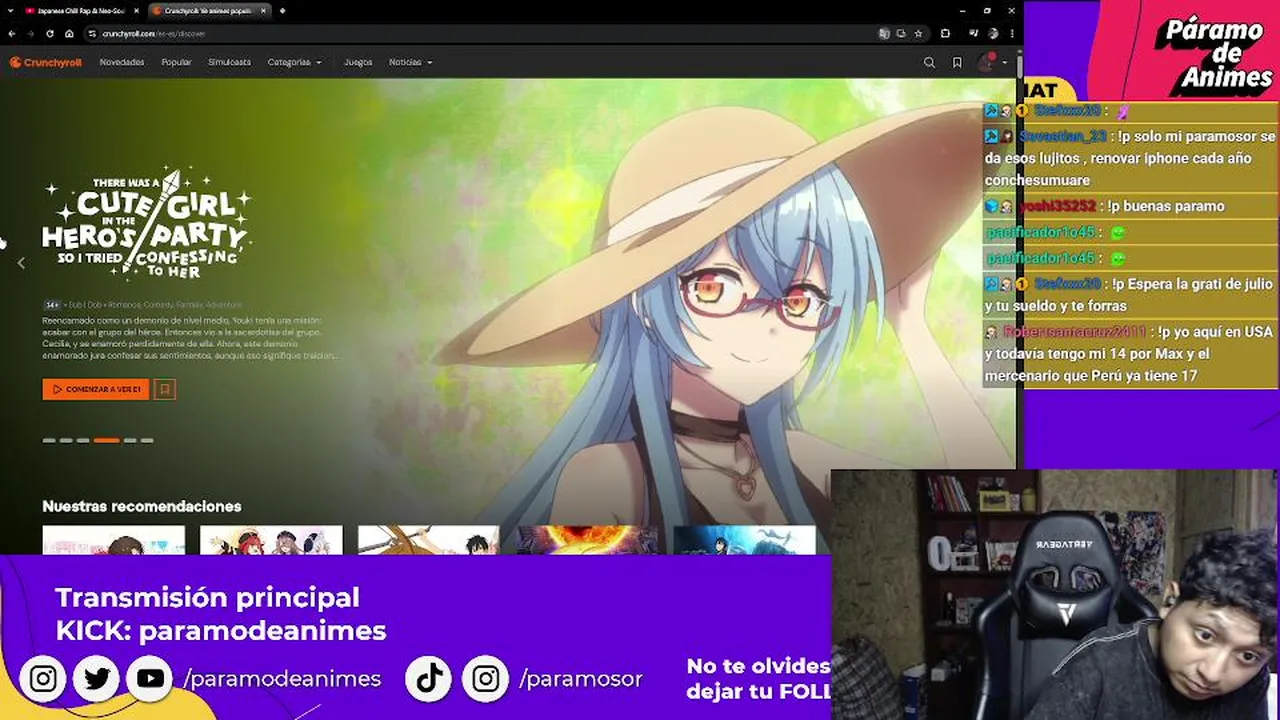Screen dimensions: 1280x720
Task: Open the browser extensions icon
Action: point(946,33)
